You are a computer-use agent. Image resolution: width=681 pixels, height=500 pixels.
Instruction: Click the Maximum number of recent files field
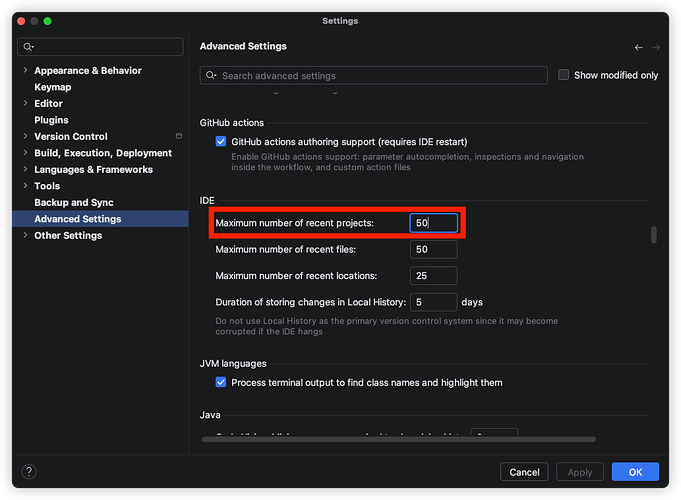click(433, 249)
